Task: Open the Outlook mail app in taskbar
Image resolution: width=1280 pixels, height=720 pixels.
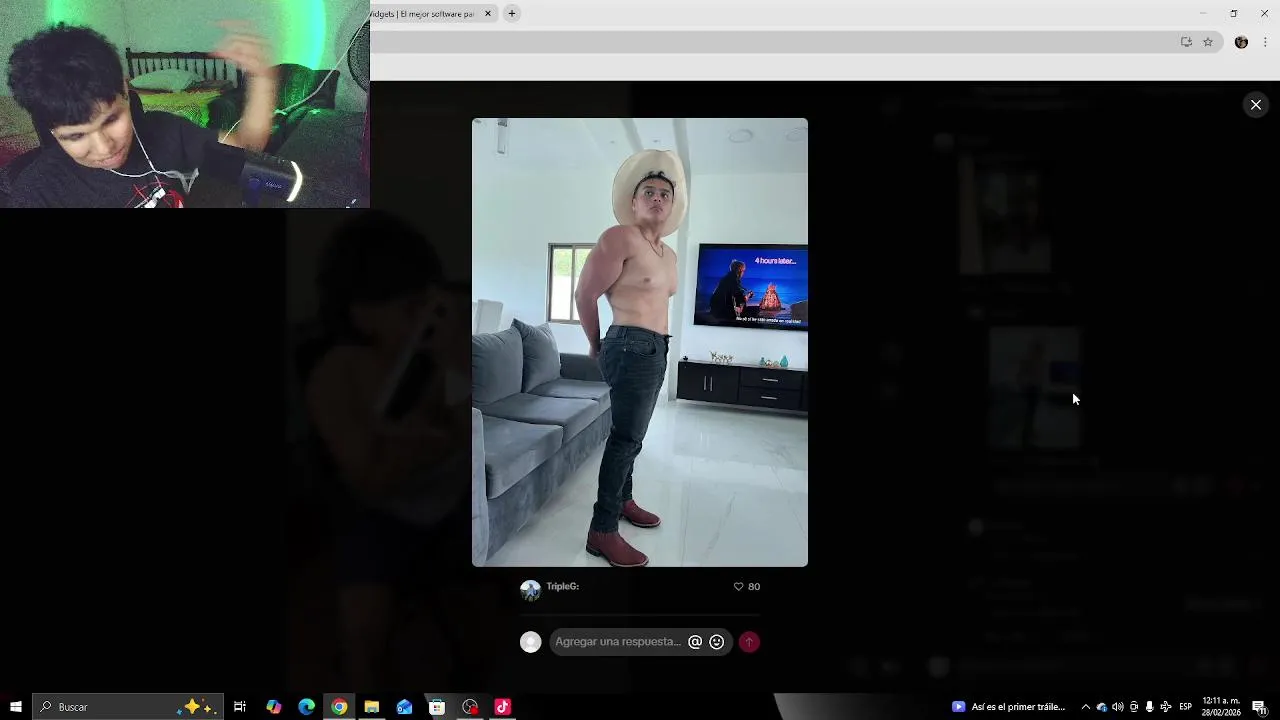Action: pos(404,707)
